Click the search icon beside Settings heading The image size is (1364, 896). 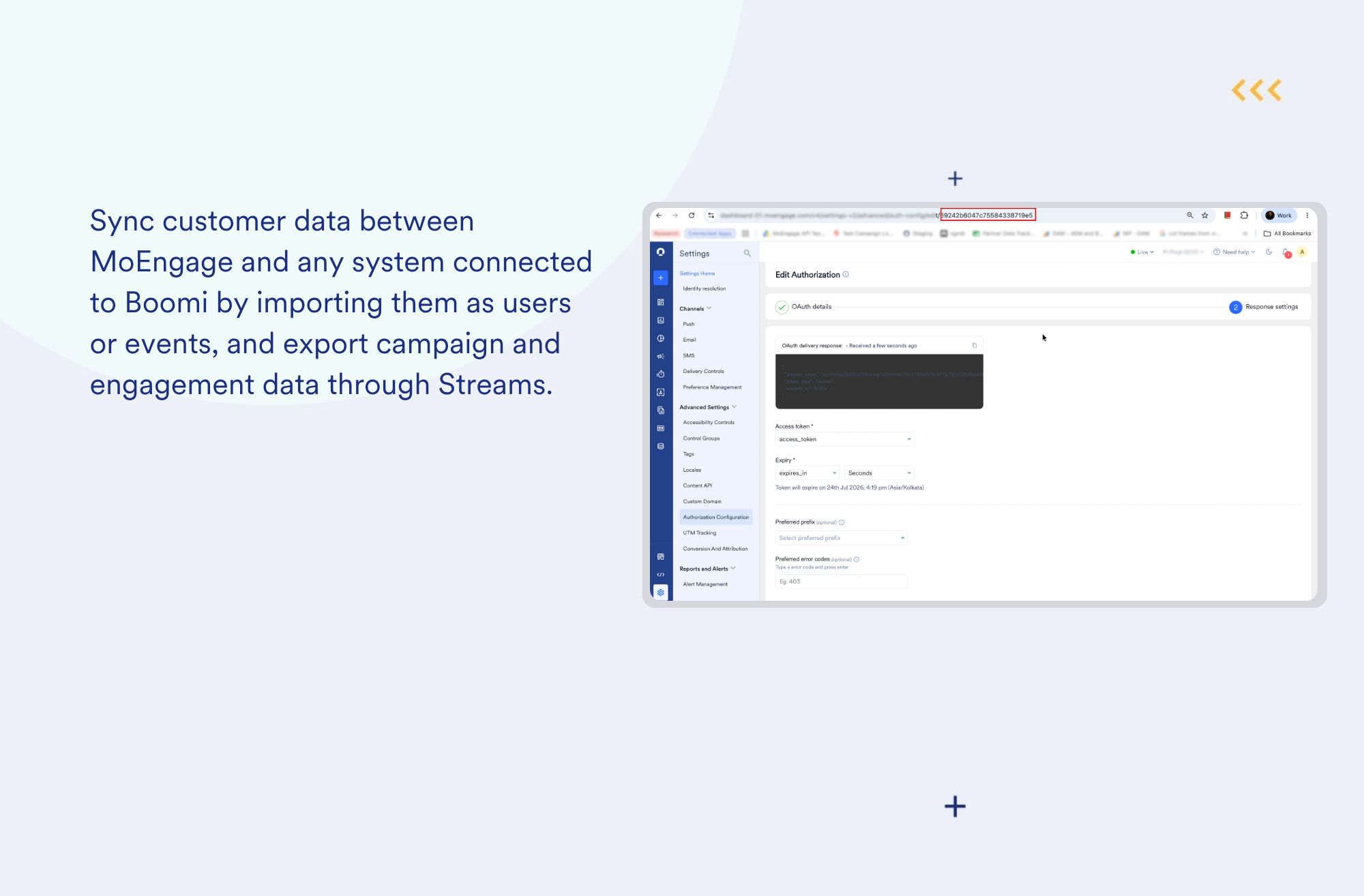[x=747, y=253]
